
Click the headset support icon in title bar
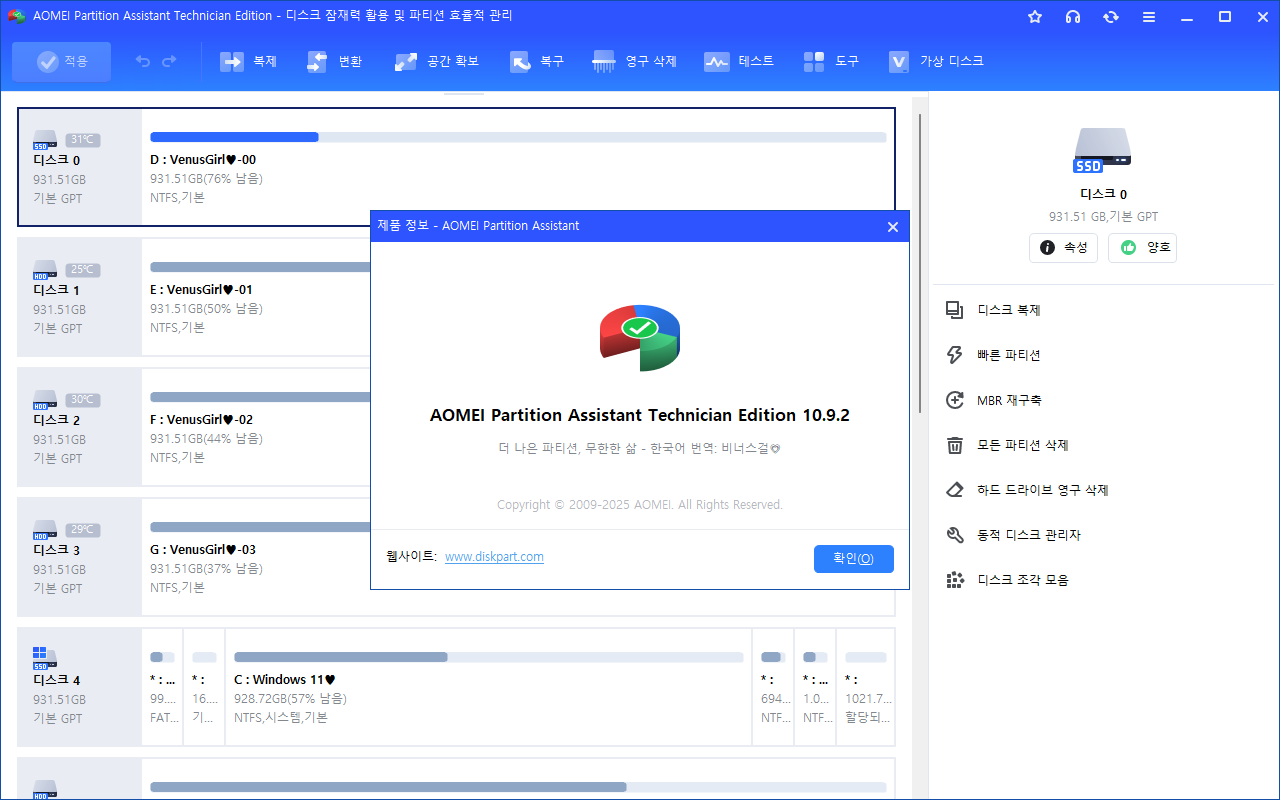pyautogui.click(x=1073, y=17)
